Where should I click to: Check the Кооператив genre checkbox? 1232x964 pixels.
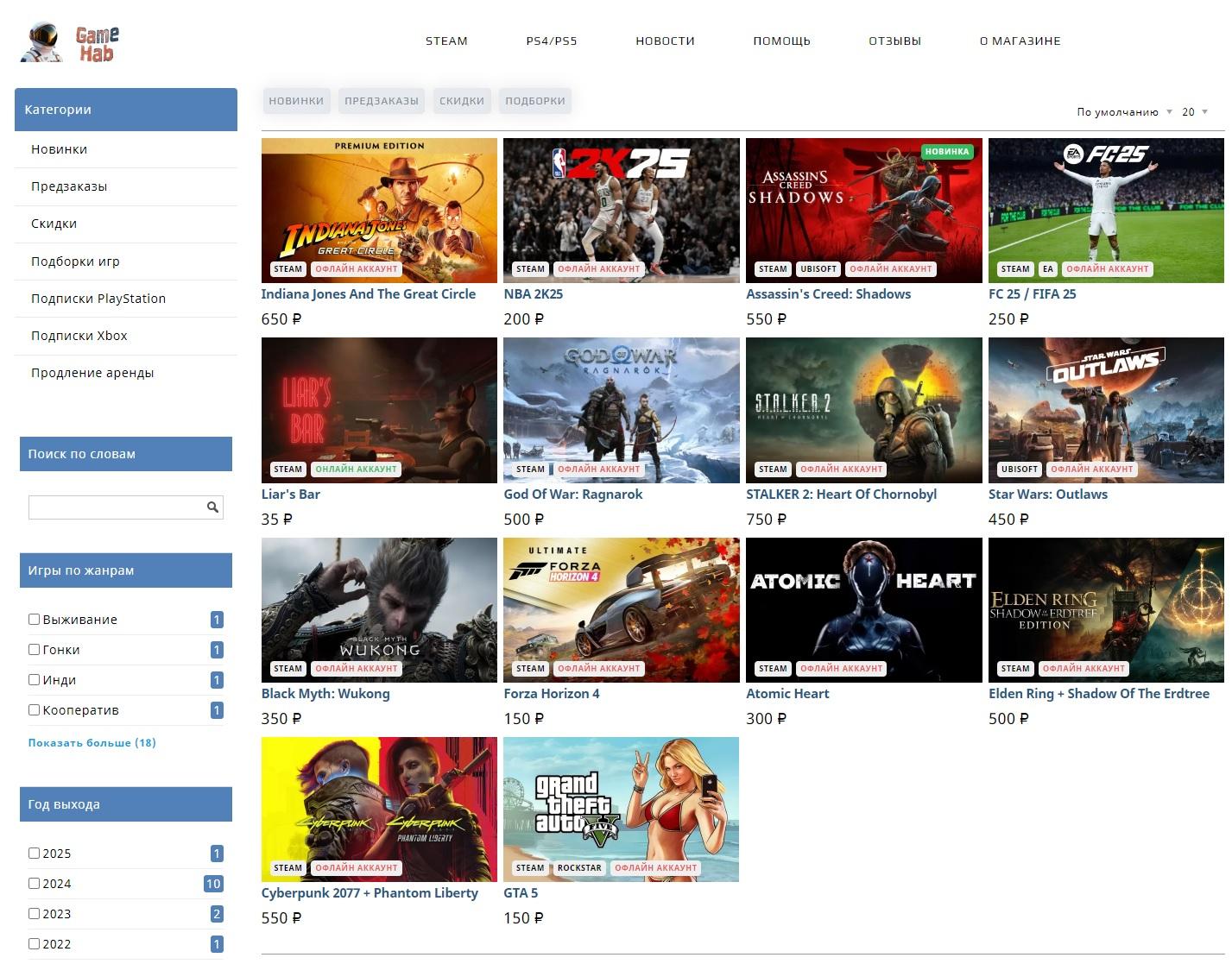pyautogui.click(x=35, y=710)
